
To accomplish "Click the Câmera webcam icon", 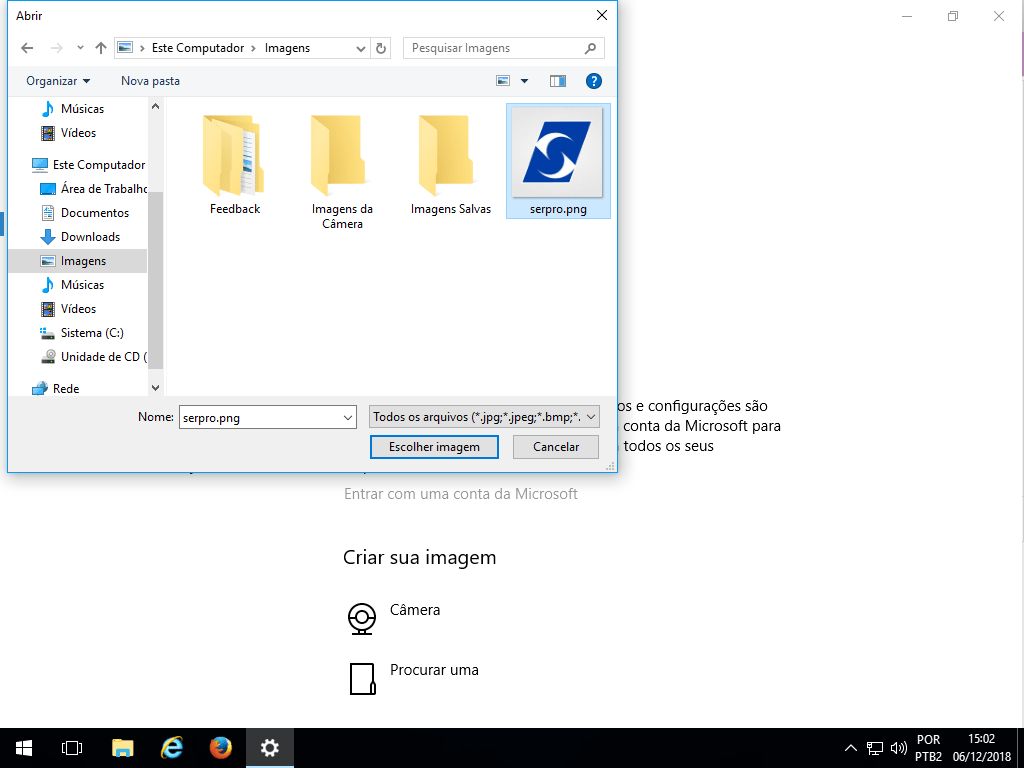I will pyautogui.click(x=362, y=619).
